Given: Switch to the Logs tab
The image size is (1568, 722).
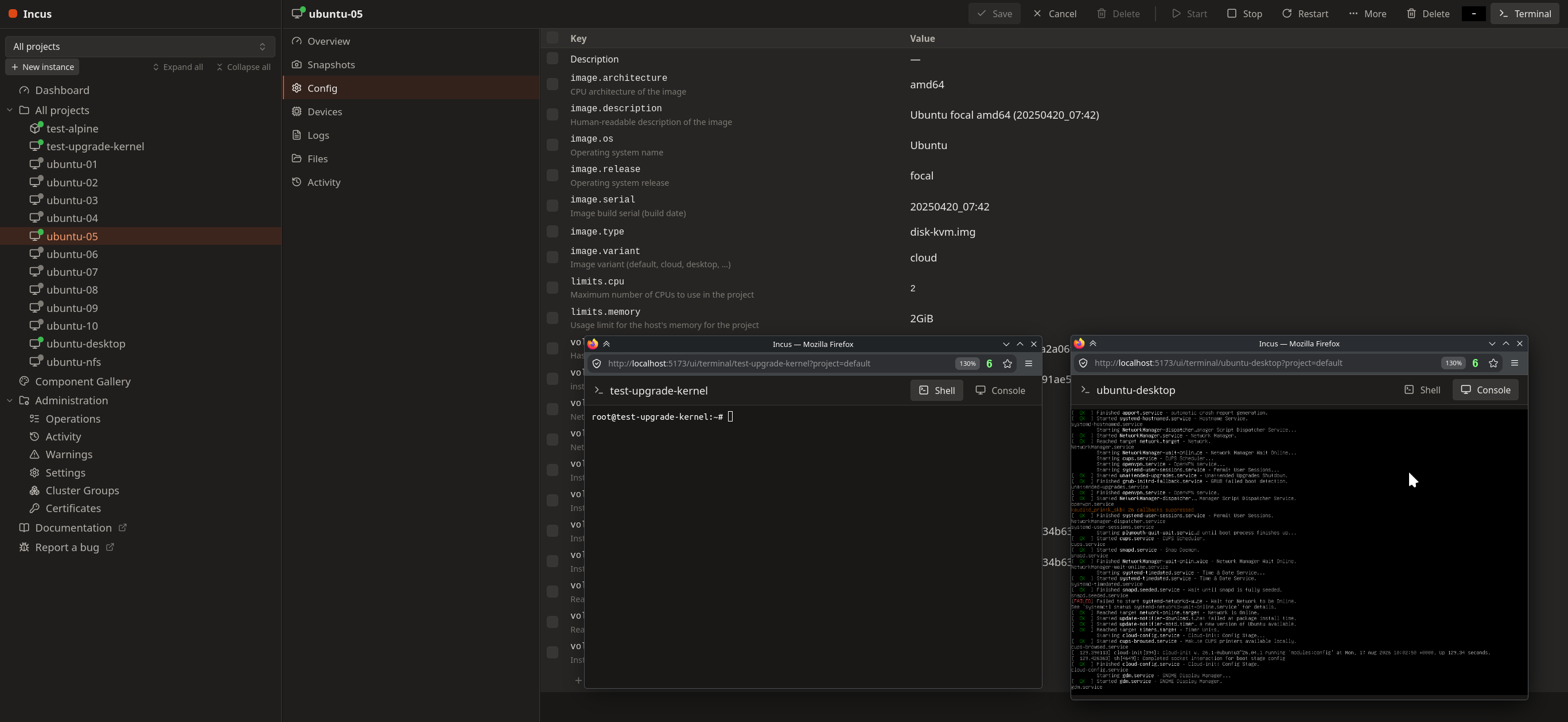Looking at the screenshot, I should pos(411,135).
